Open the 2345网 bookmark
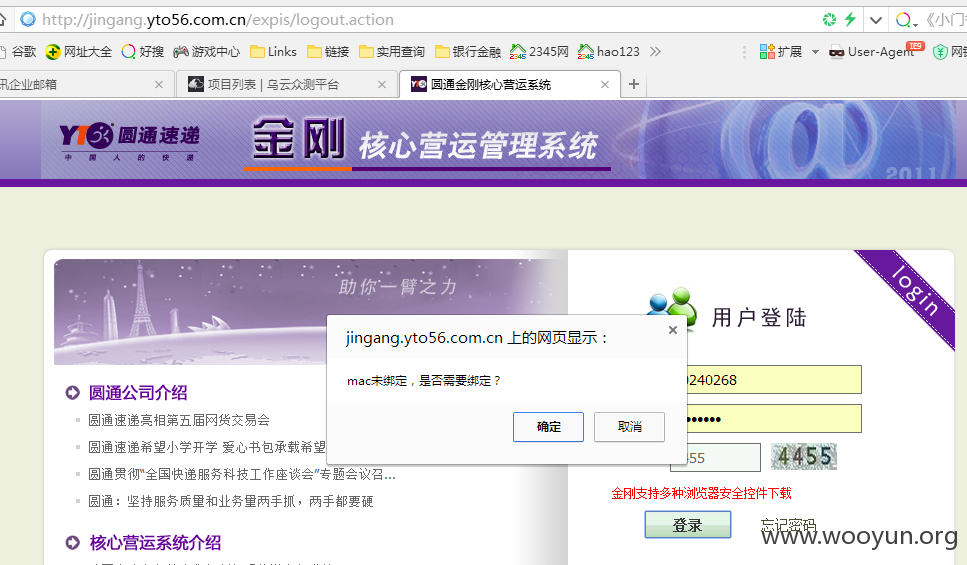 (540, 52)
